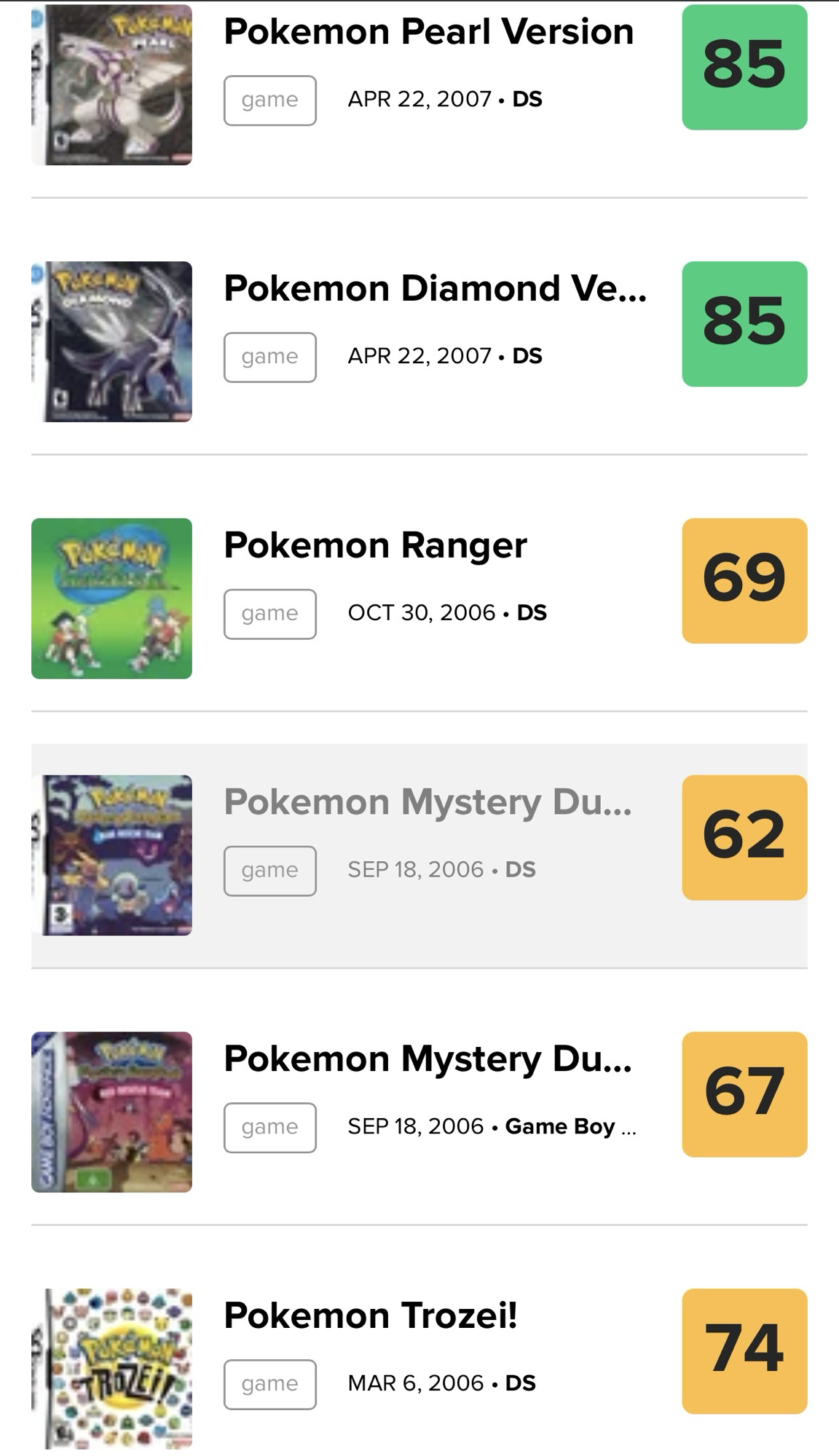This screenshot has height=1456, width=839.
Task: Click the Mystery Dungeon title scored 62
Action: tap(428, 802)
